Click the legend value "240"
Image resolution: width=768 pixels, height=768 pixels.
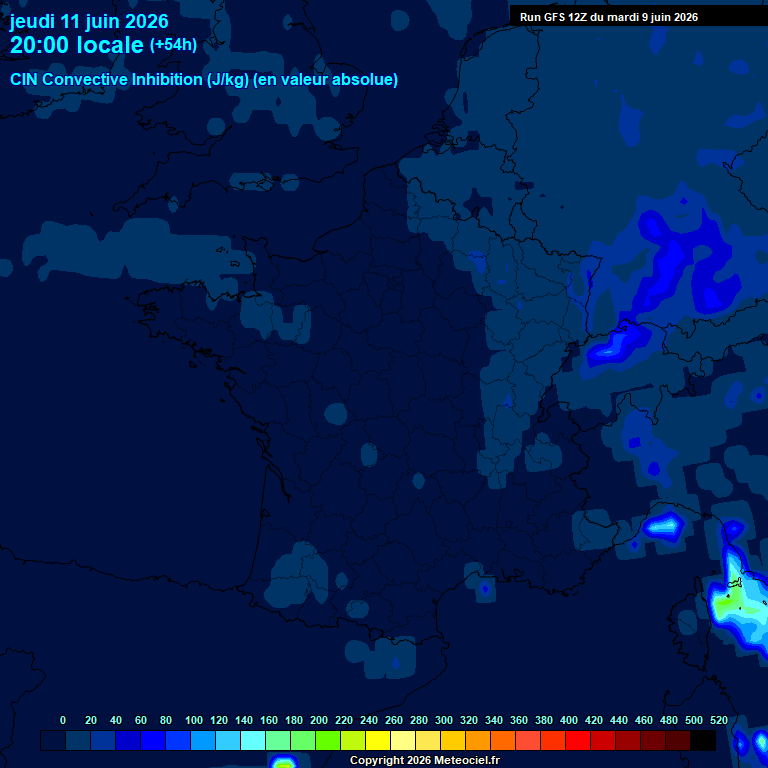point(369,720)
